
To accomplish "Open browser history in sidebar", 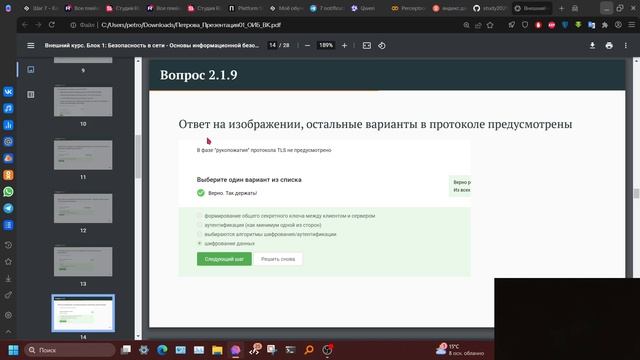I will click(8, 245).
